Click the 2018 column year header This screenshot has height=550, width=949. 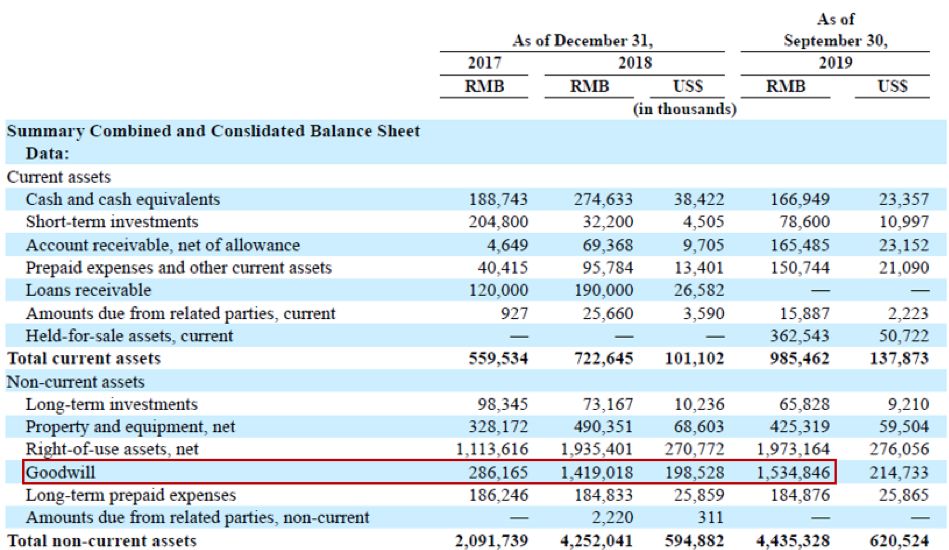(634, 62)
